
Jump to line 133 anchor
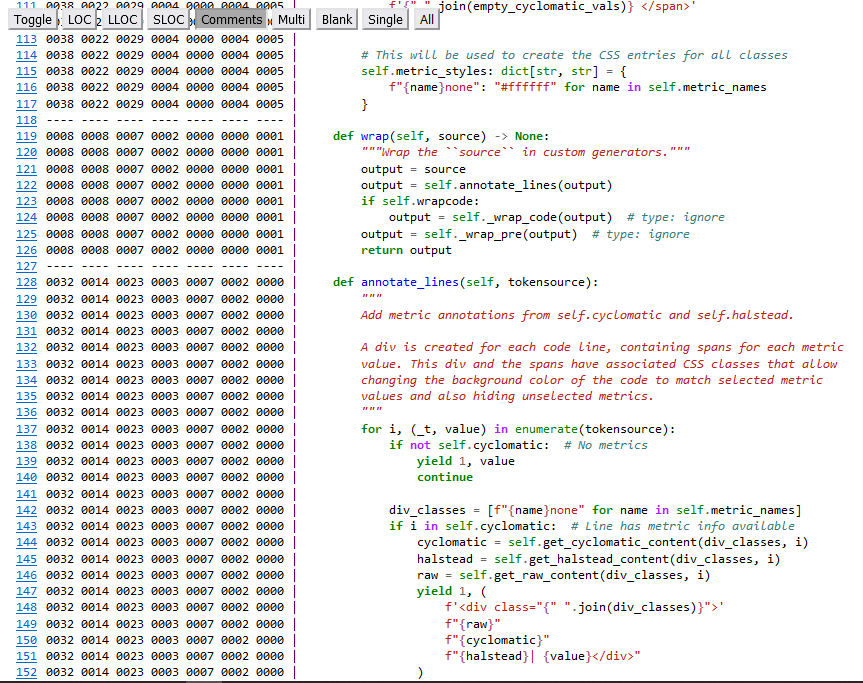coord(26,364)
